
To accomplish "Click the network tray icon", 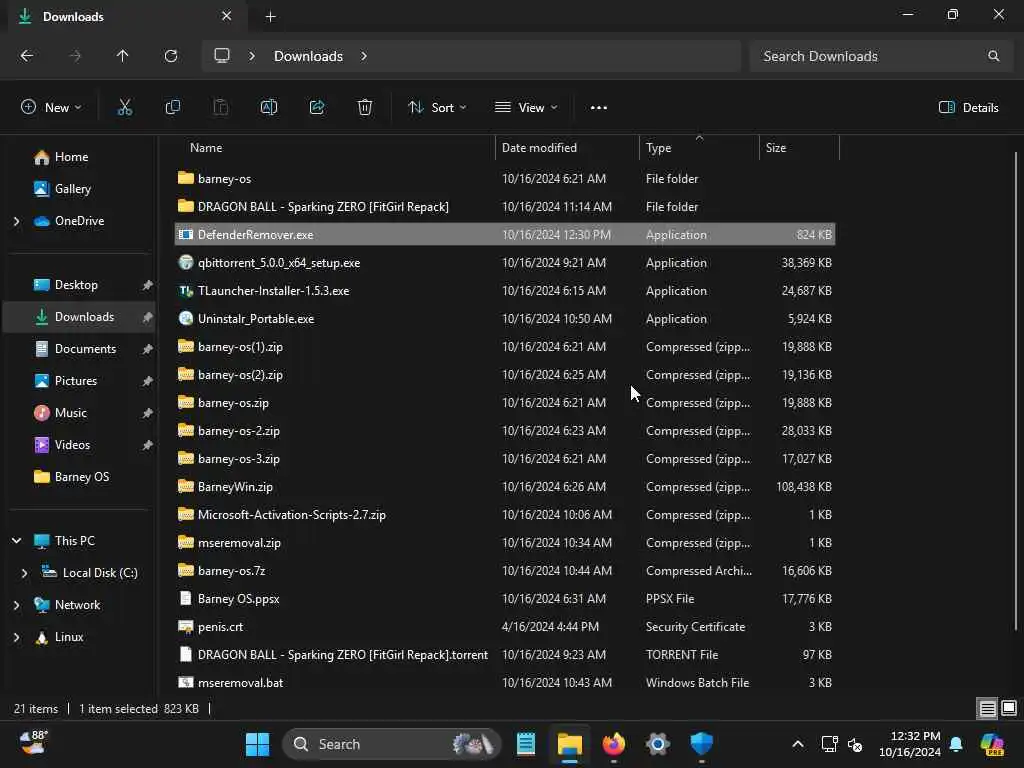I will [x=829, y=744].
